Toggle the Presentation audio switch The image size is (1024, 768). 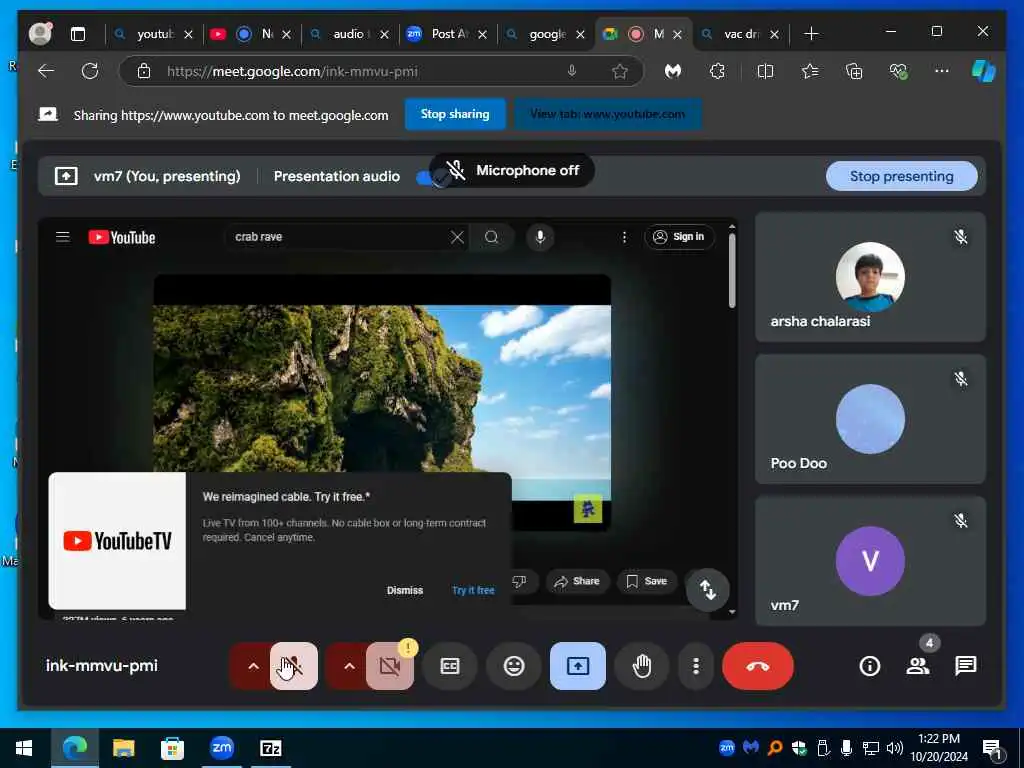click(x=432, y=177)
